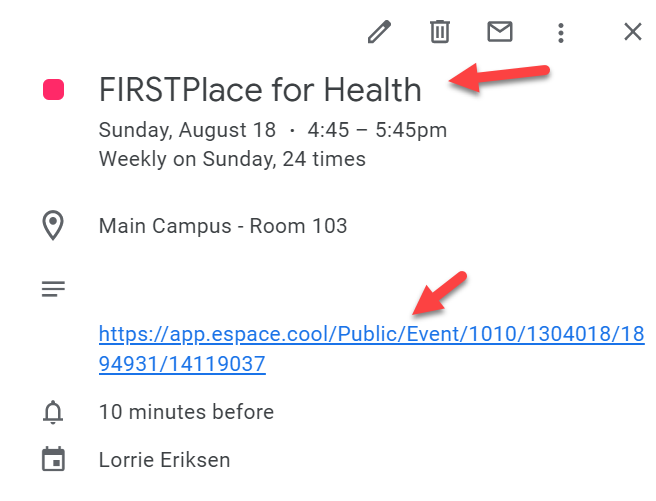Image resolution: width=656 pixels, height=501 pixels.
Task: Click the 4:45 – 5:45pm time text
Action: pos(377,130)
